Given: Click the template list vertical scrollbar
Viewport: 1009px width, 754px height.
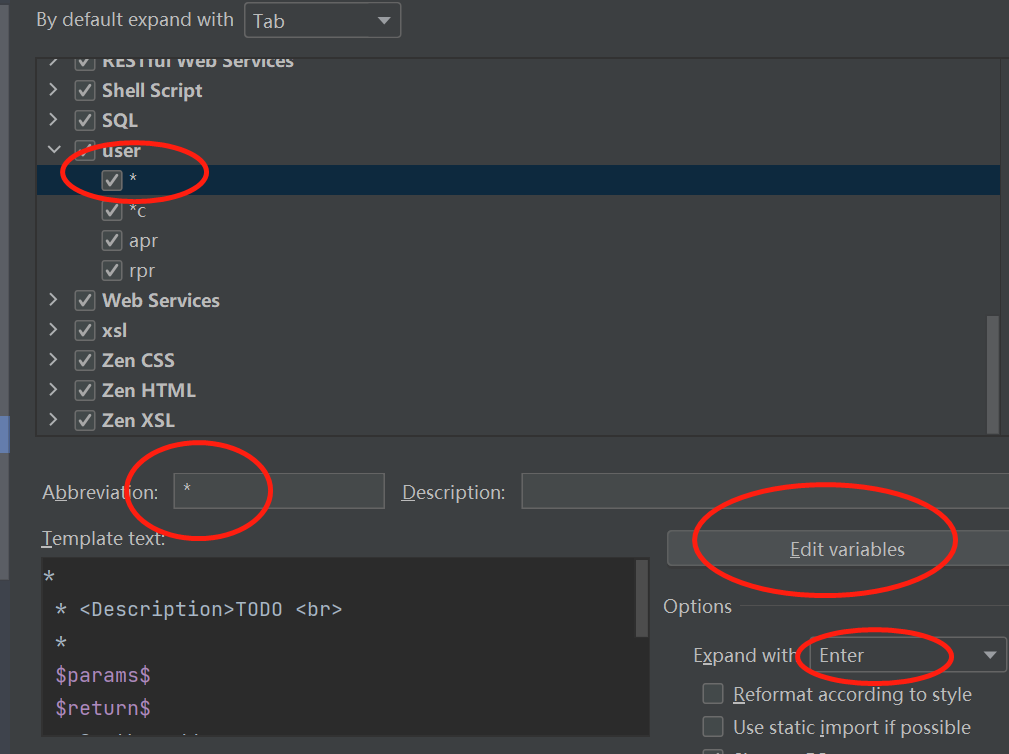Looking at the screenshot, I should tap(993, 374).
